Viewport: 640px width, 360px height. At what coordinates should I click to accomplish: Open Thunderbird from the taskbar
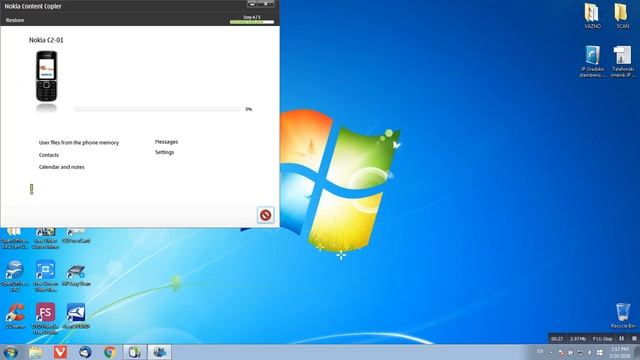click(85, 352)
